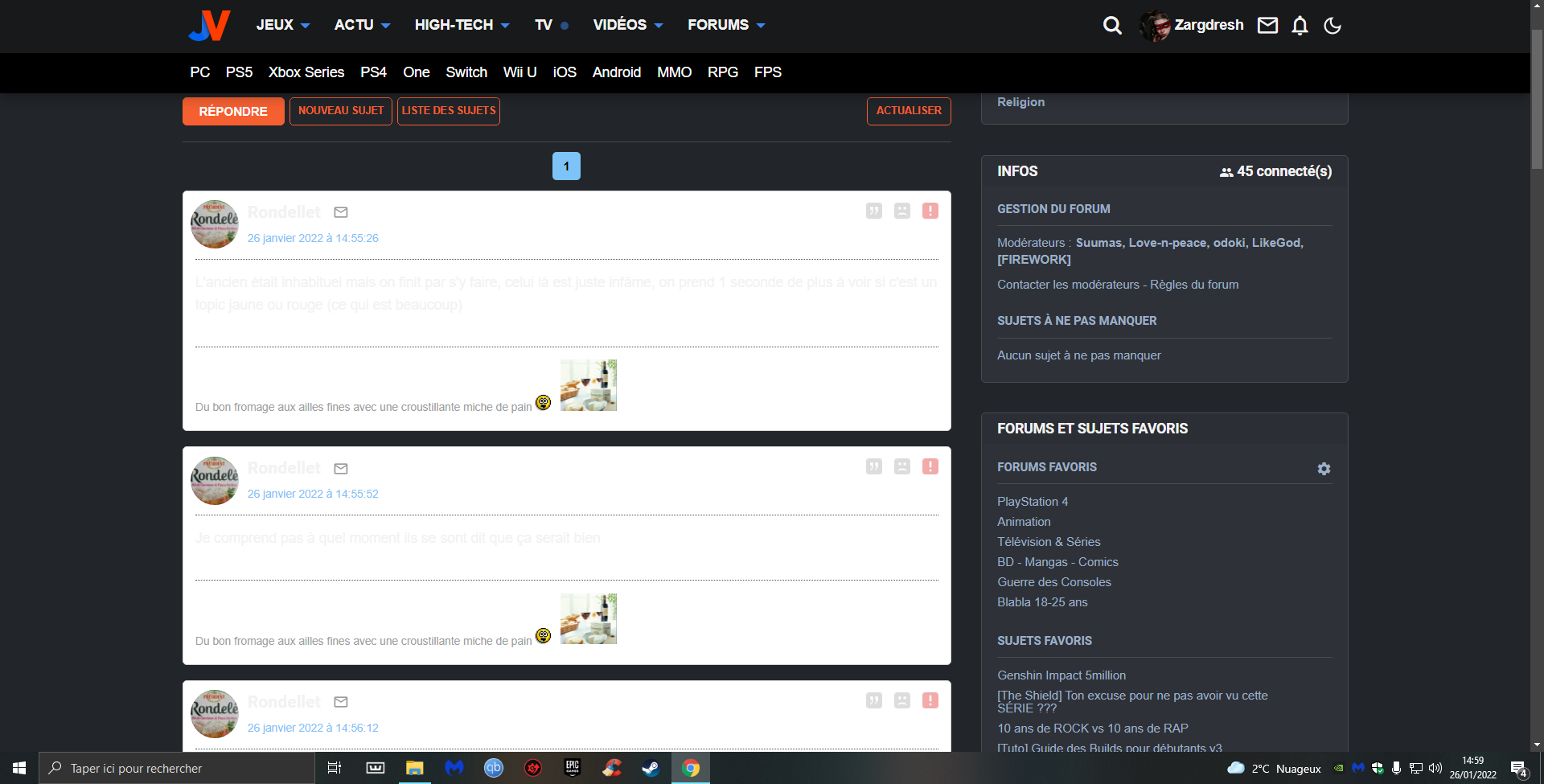
Task: Send a message to Rondellet from 14:55:52 post
Action: [x=341, y=469]
